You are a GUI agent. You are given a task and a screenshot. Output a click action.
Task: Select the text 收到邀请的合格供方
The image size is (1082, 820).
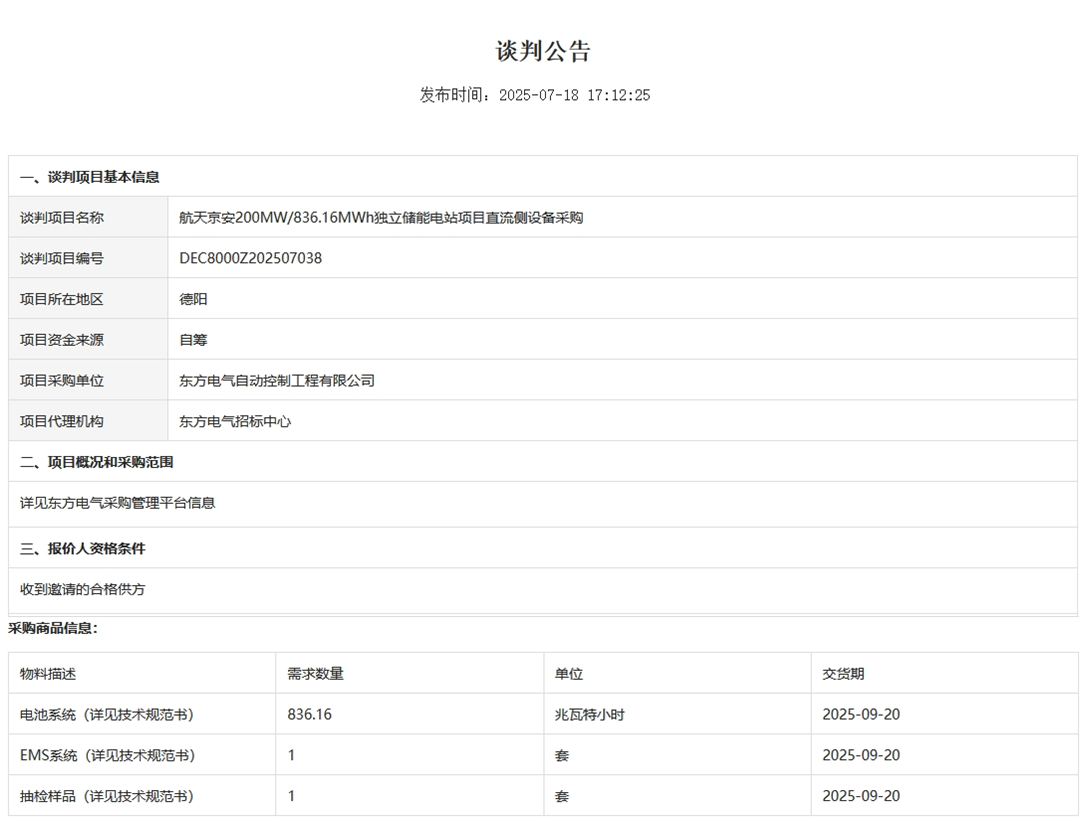[83, 589]
